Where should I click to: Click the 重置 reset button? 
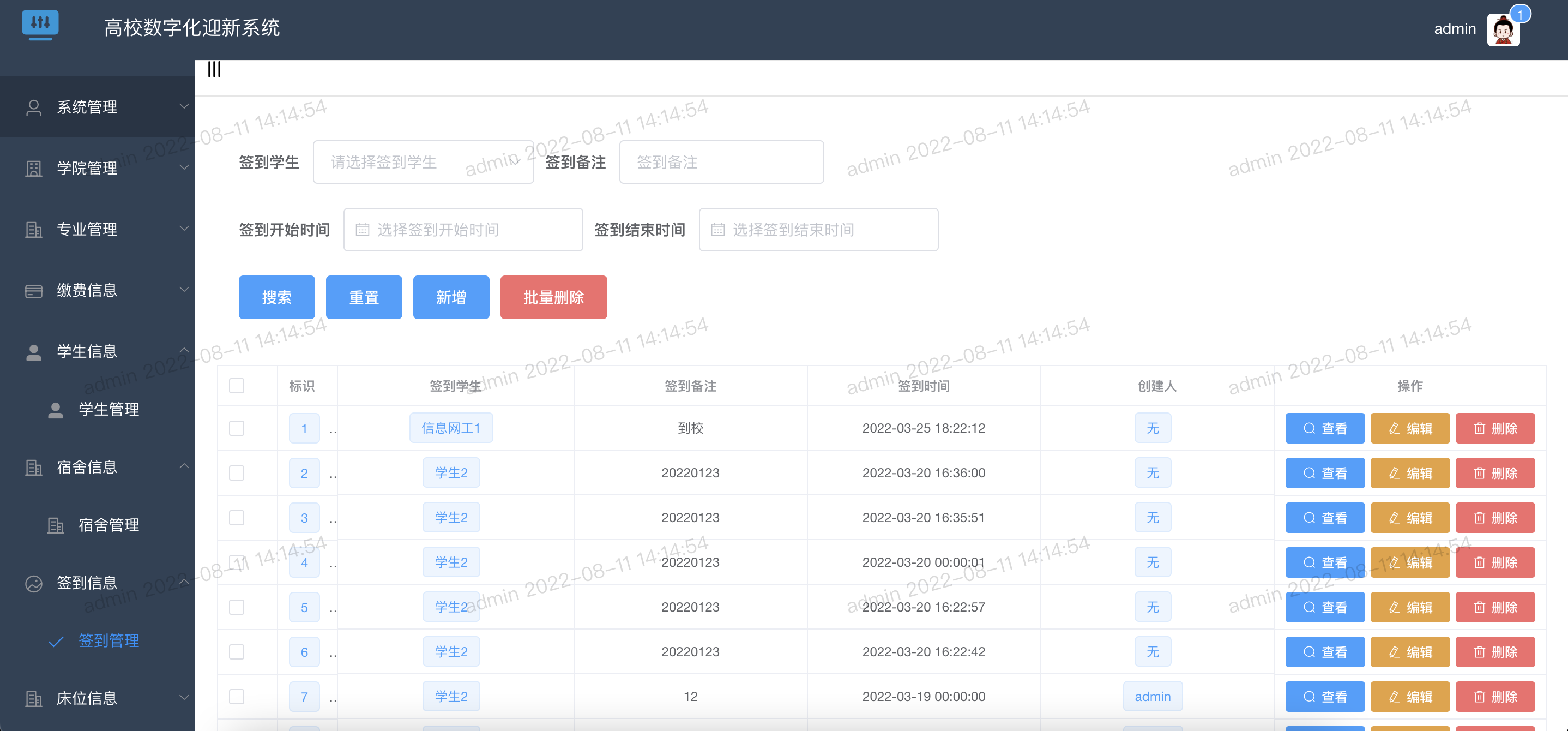coord(364,297)
